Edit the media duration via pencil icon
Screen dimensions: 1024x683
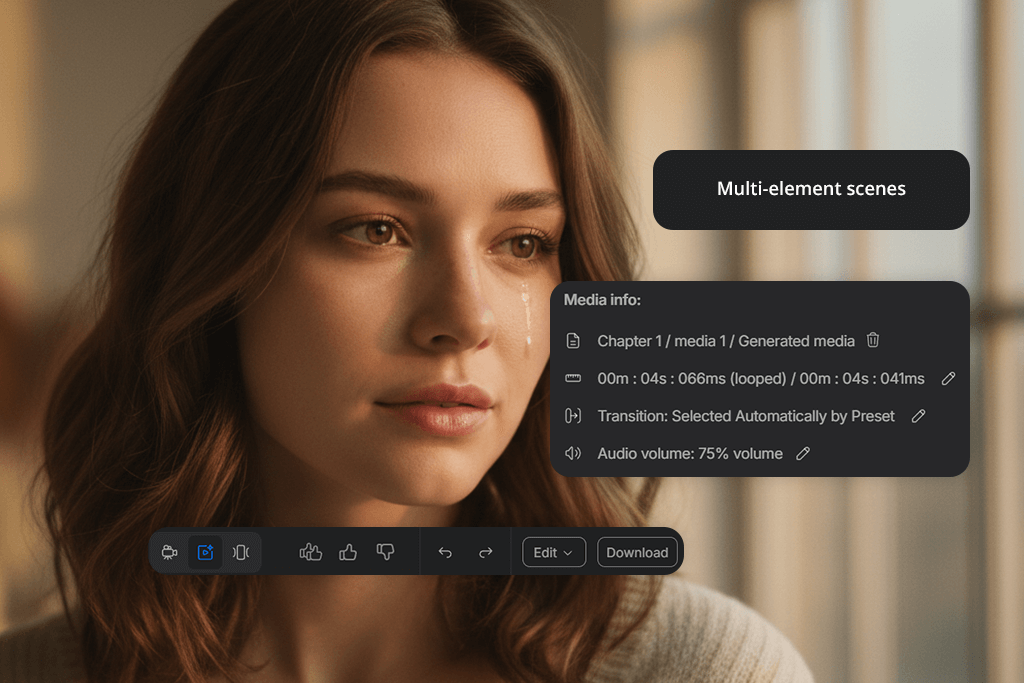point(948,378)
